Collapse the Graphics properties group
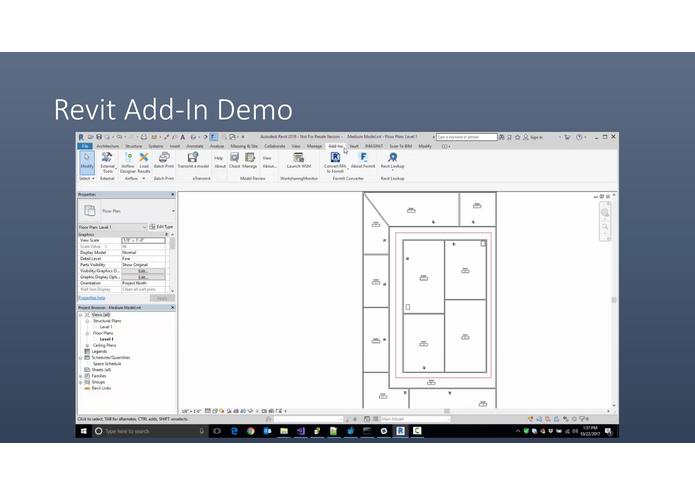695x494 pixels. pyautogui.click(x=167, y=234)
